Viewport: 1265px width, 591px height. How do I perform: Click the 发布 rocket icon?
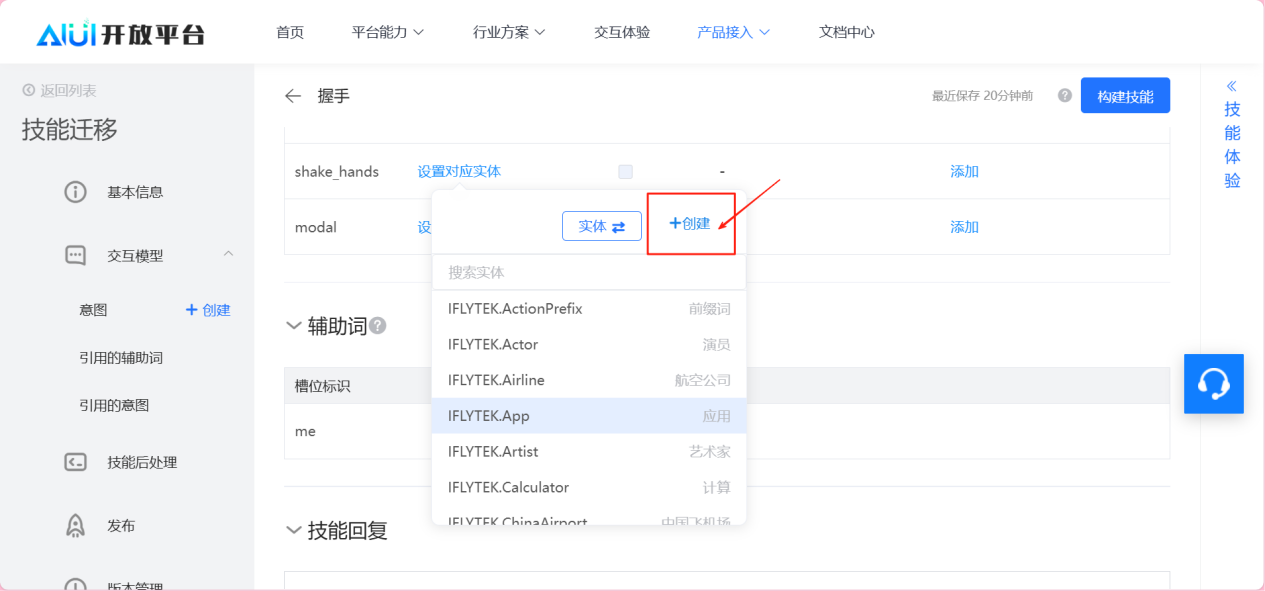pyautogui.click(x=75, y=526)
